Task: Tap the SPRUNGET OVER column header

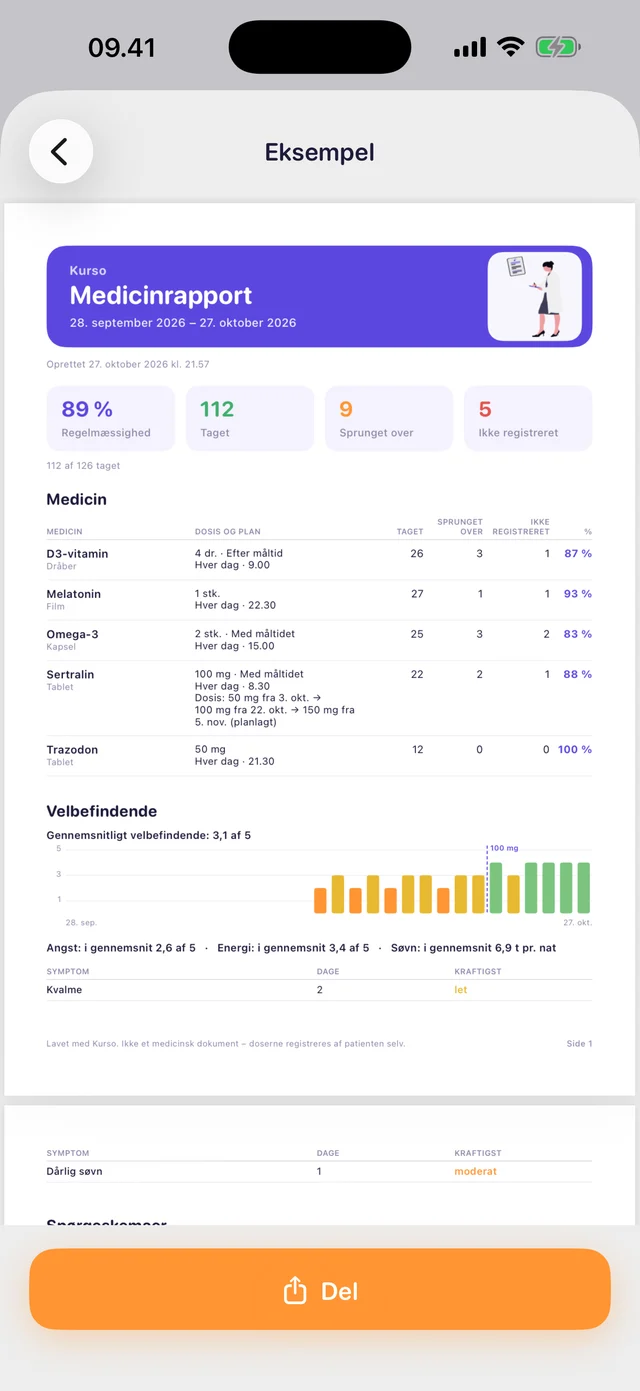Action: click(x=460, y=526)
